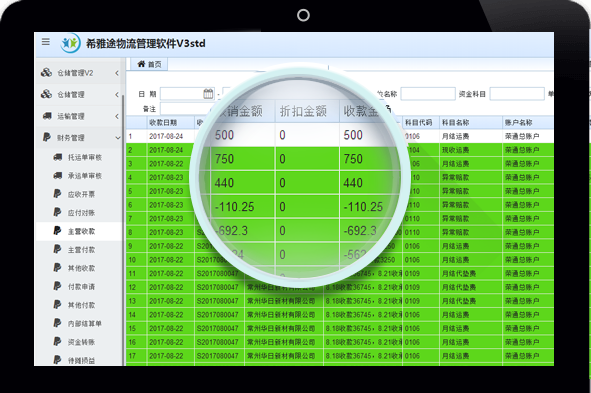This screenshot has width=591, height=393.
Task: Click the icon beside 其他付款
Action: point(57,304)
